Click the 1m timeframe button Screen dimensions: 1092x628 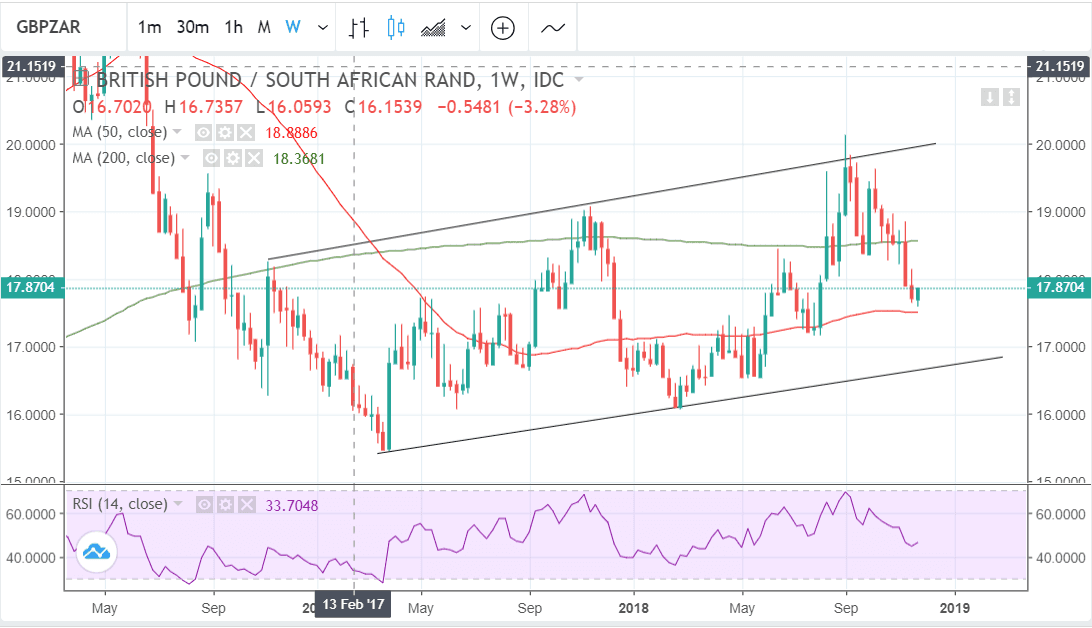(x=149, y=28)
